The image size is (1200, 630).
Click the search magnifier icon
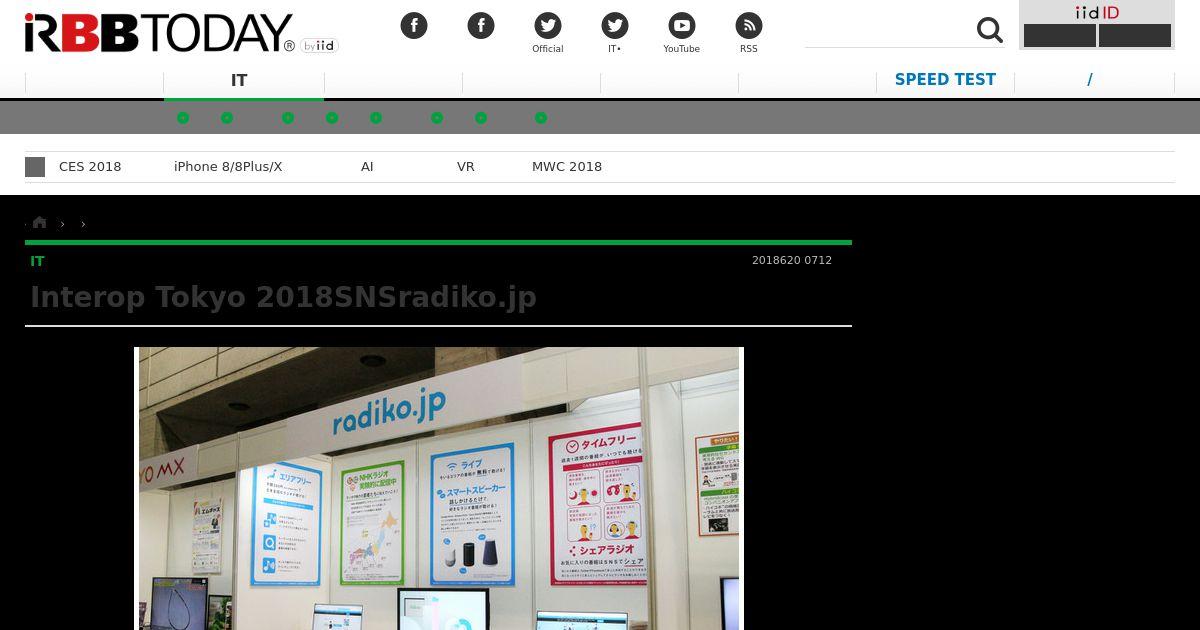(x=990, y=31)
